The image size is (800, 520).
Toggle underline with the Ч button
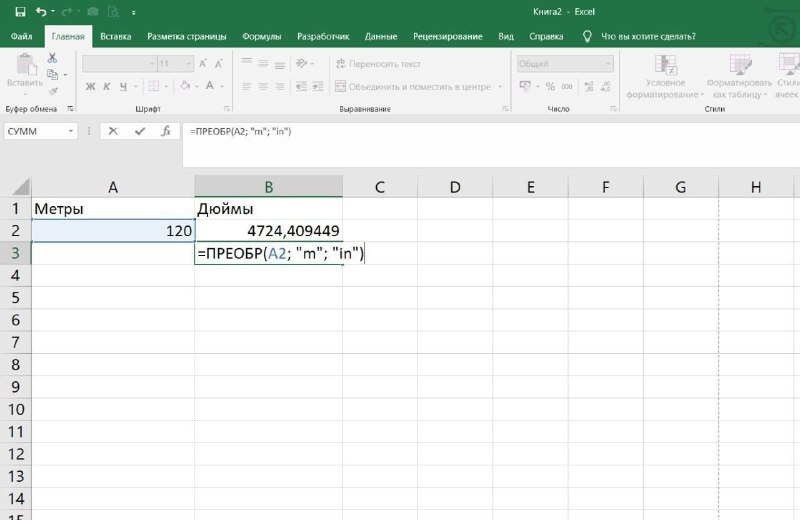point(123,87)
